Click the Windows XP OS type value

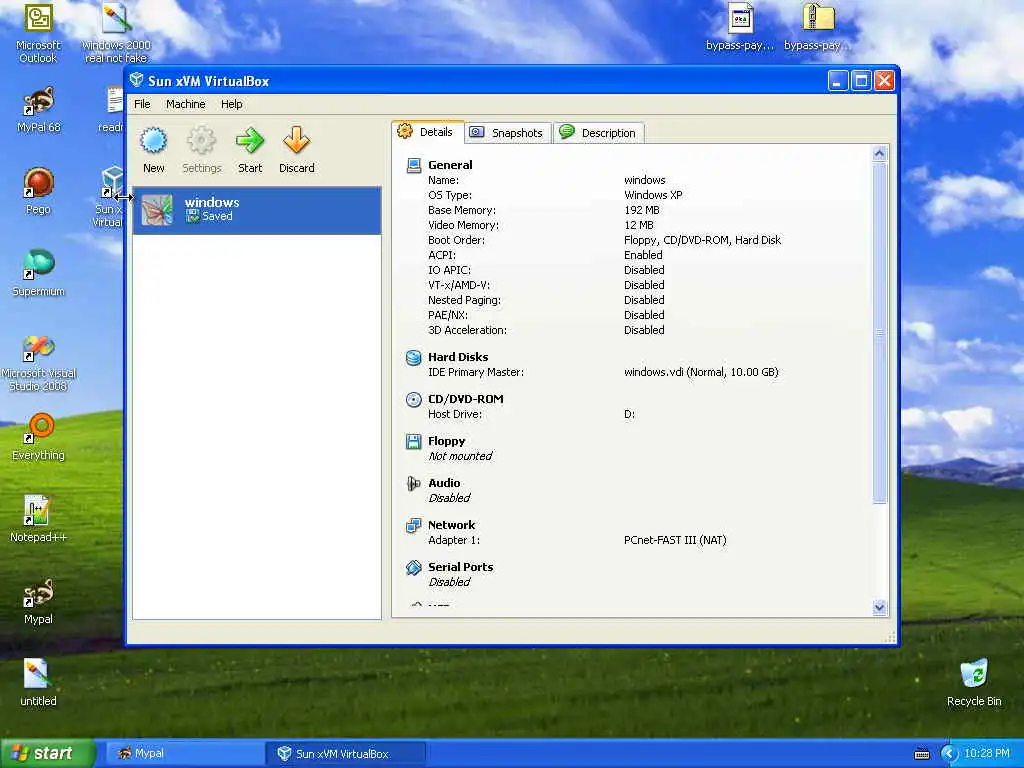pyautogui.click(x=653, y=195)
